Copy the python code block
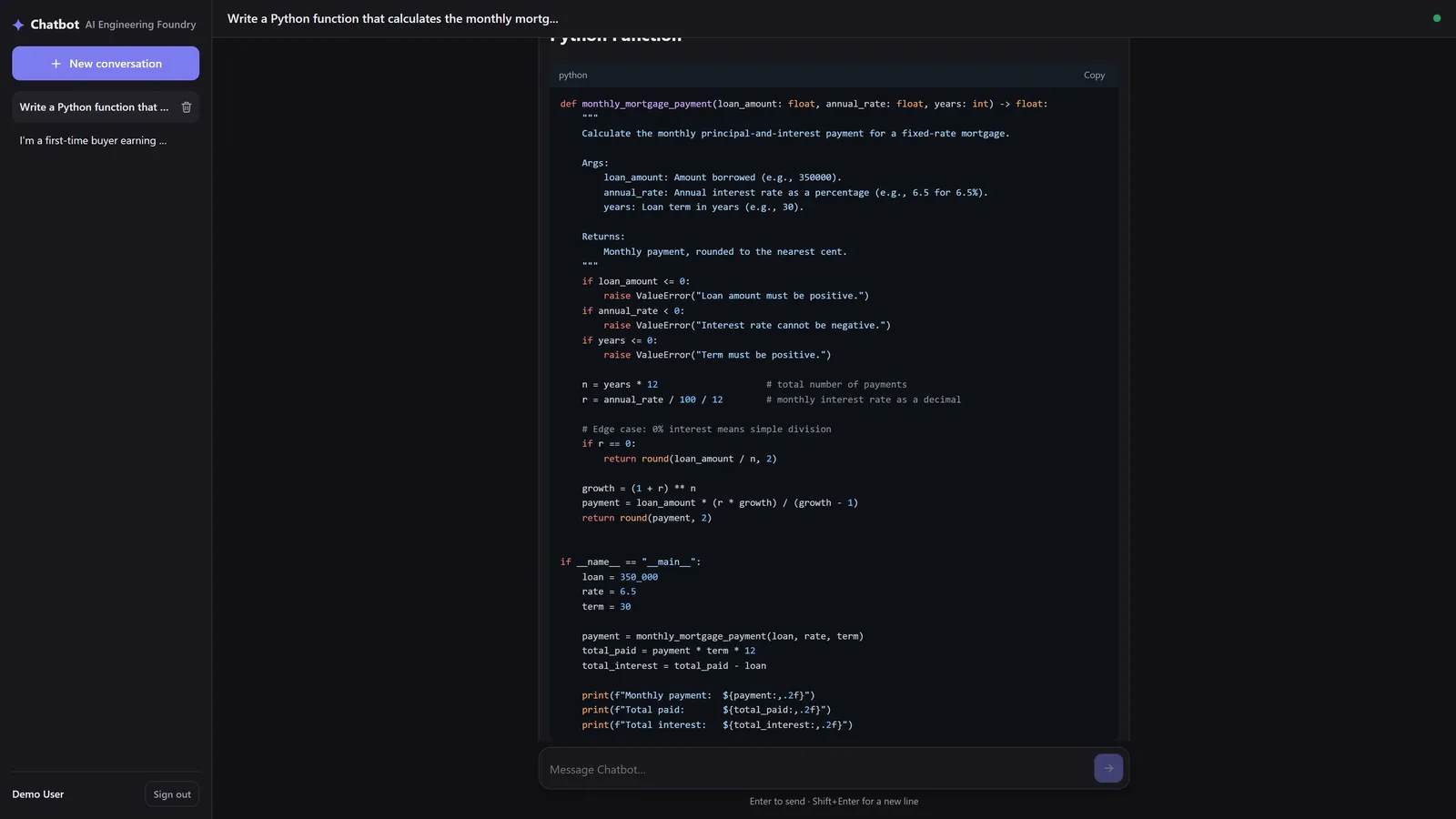This screenshot has width=1456, height=819. [x=1094, y=76]
